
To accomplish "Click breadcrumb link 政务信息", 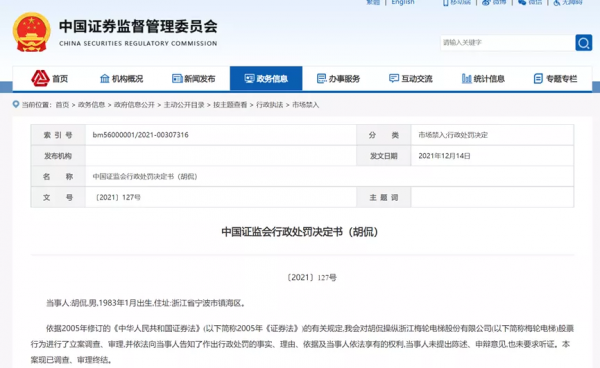I will (91, 105).
